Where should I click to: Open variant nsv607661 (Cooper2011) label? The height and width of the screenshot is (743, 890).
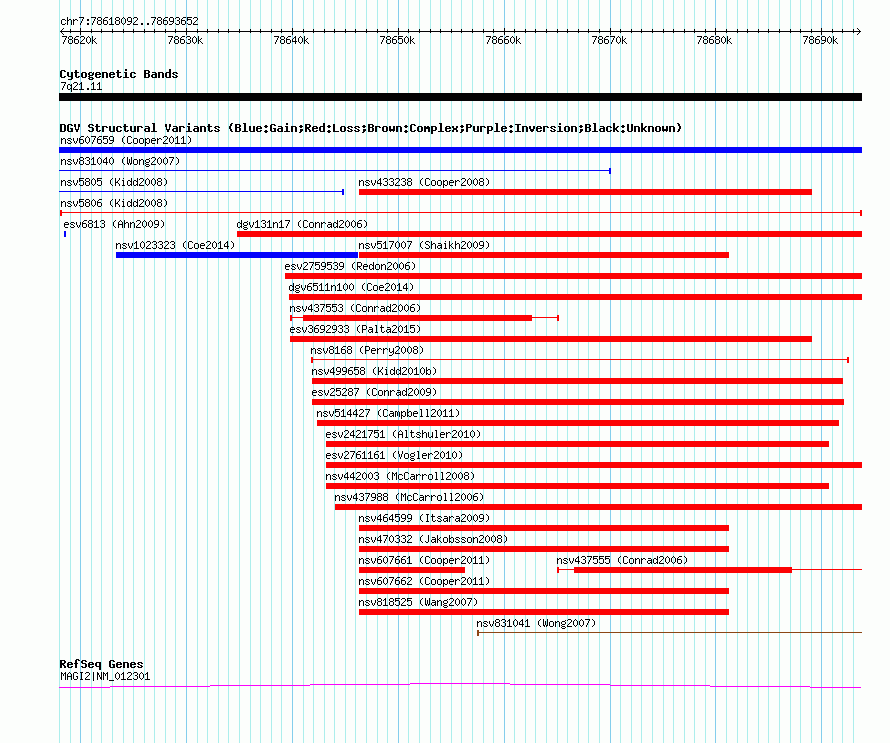(424, 560)
